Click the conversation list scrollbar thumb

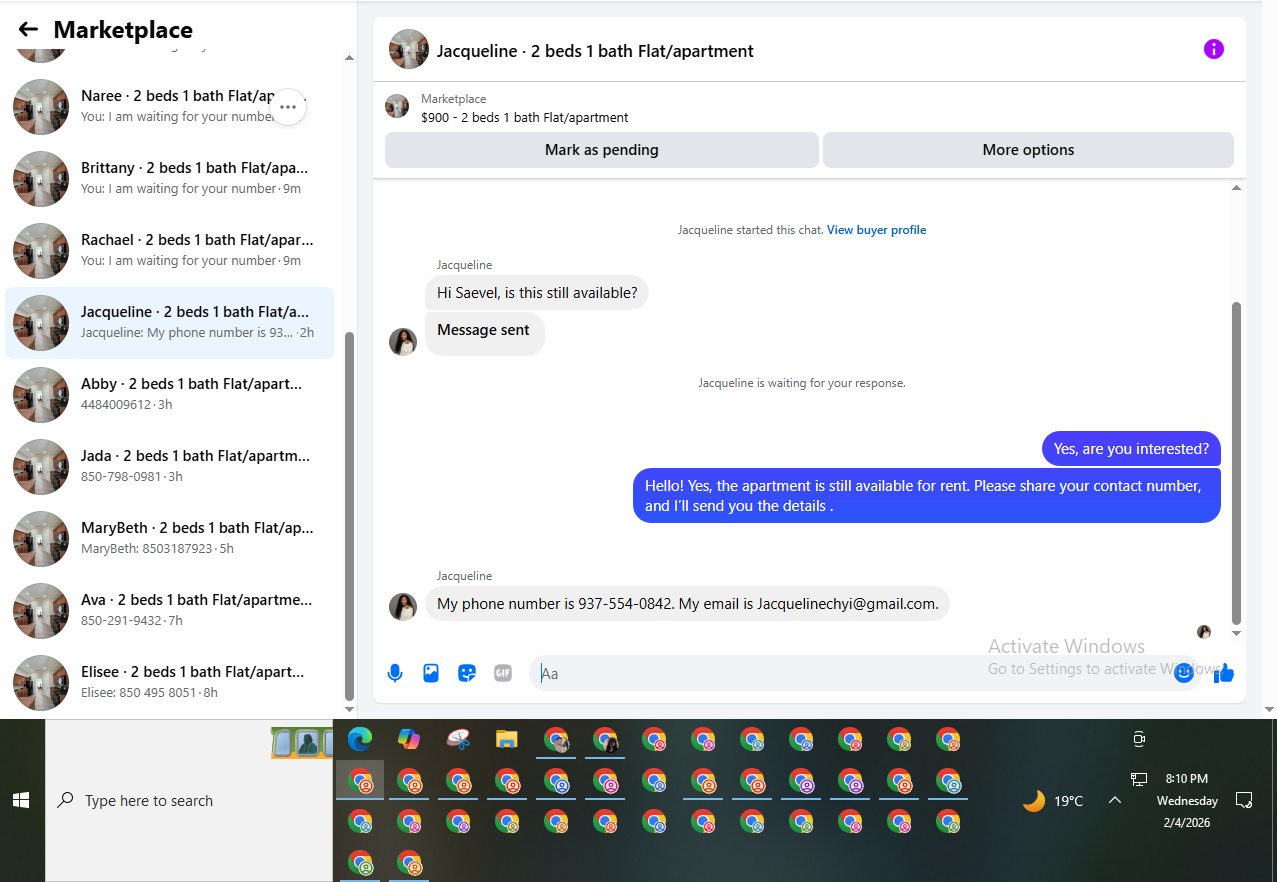[349, 515]
